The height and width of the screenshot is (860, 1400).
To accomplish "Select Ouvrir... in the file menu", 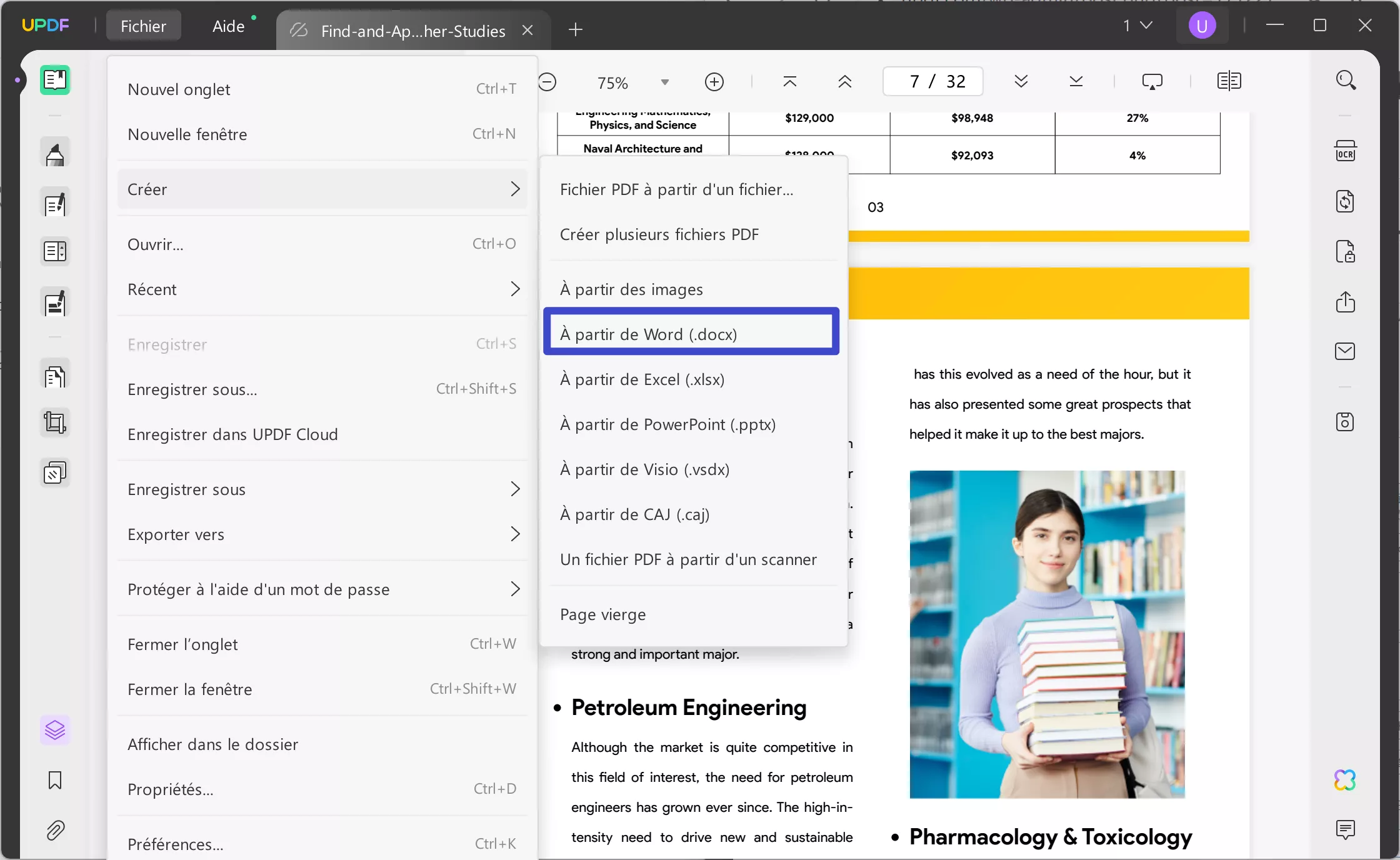I will pos(322,244).
